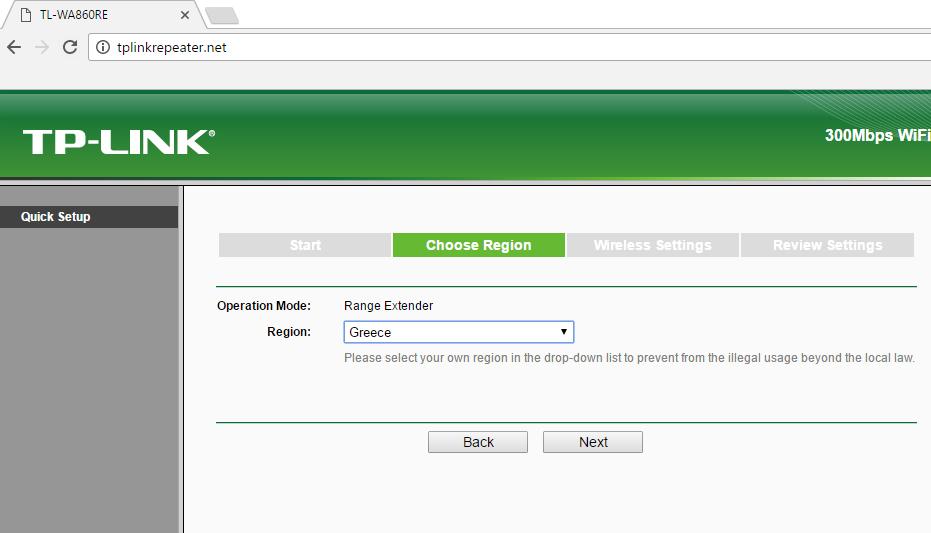Click the browser forward arrow
The width and height of the screenshot is (931, 533).
[x=42, y=47]
